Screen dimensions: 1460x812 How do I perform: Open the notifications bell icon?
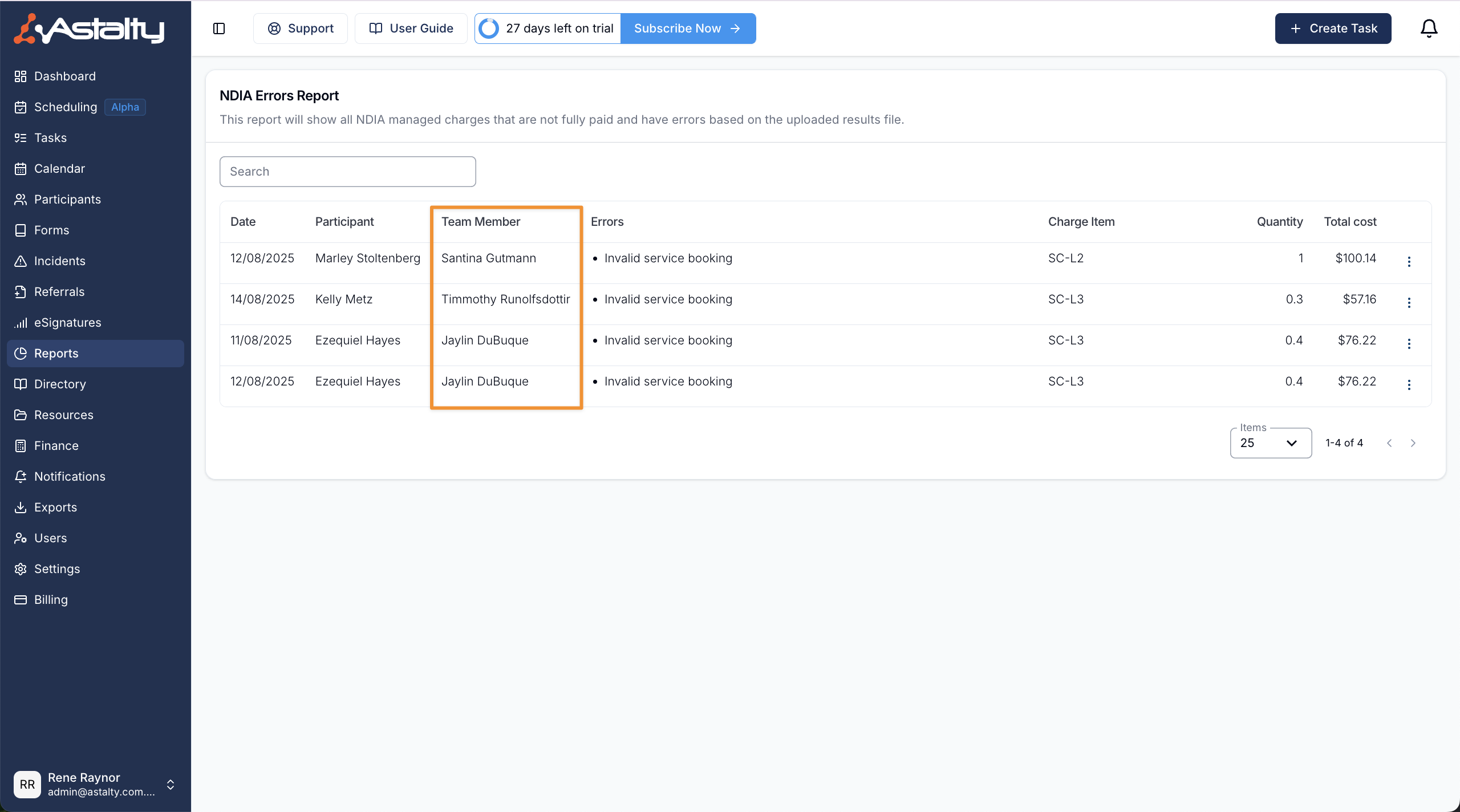[1429, 29]
